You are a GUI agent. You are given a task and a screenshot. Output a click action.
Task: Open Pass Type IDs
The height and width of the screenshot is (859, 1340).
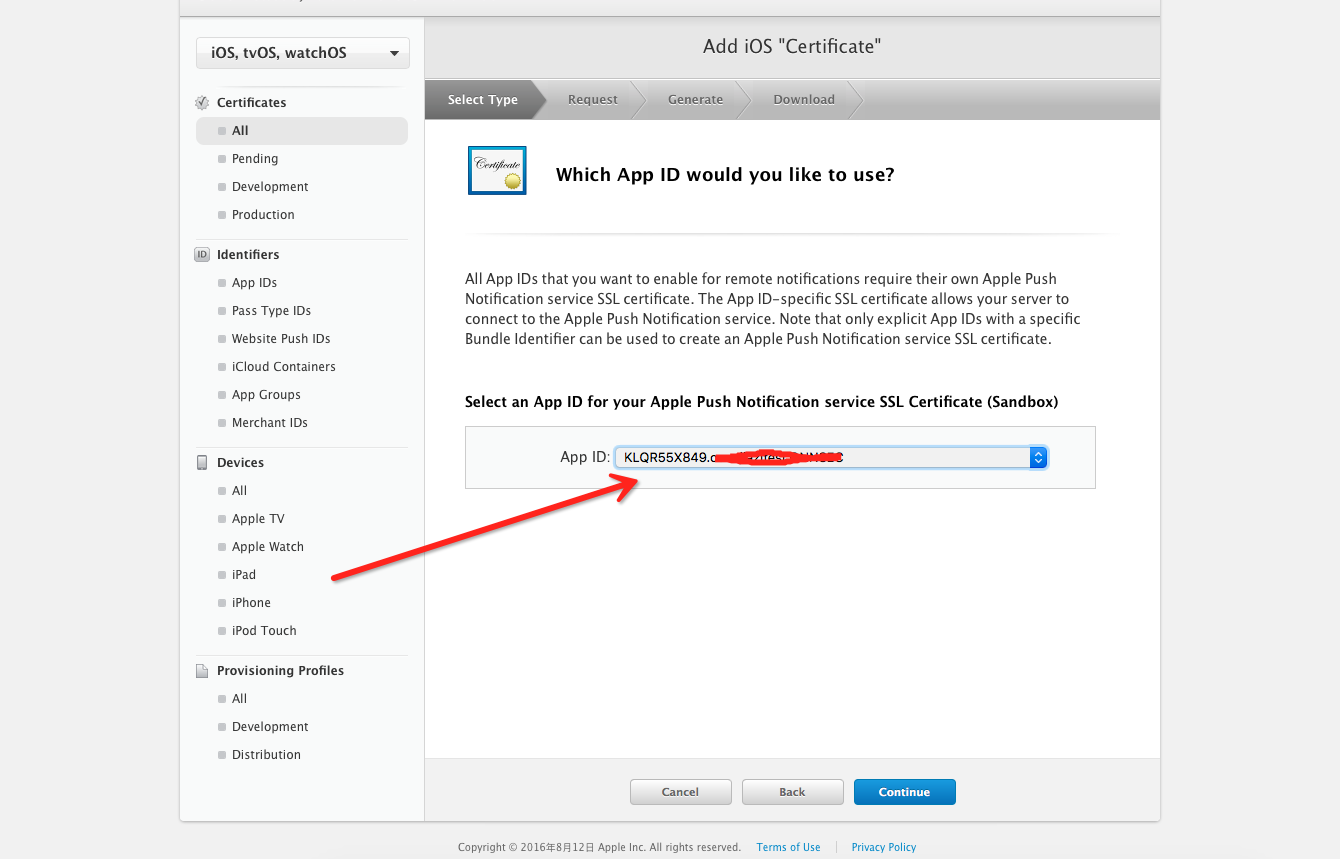click(x=271, y=311)
